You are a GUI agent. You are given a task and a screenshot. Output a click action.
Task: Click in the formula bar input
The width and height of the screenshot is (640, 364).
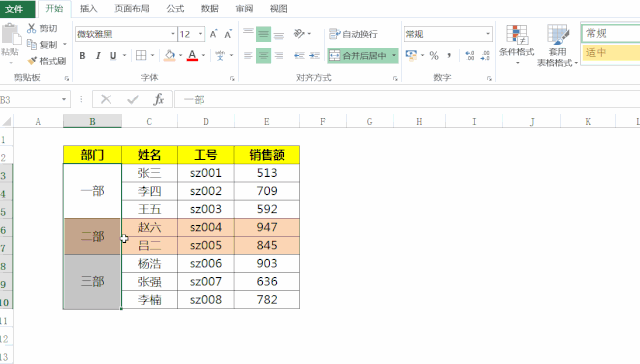(x=407, y=100)
